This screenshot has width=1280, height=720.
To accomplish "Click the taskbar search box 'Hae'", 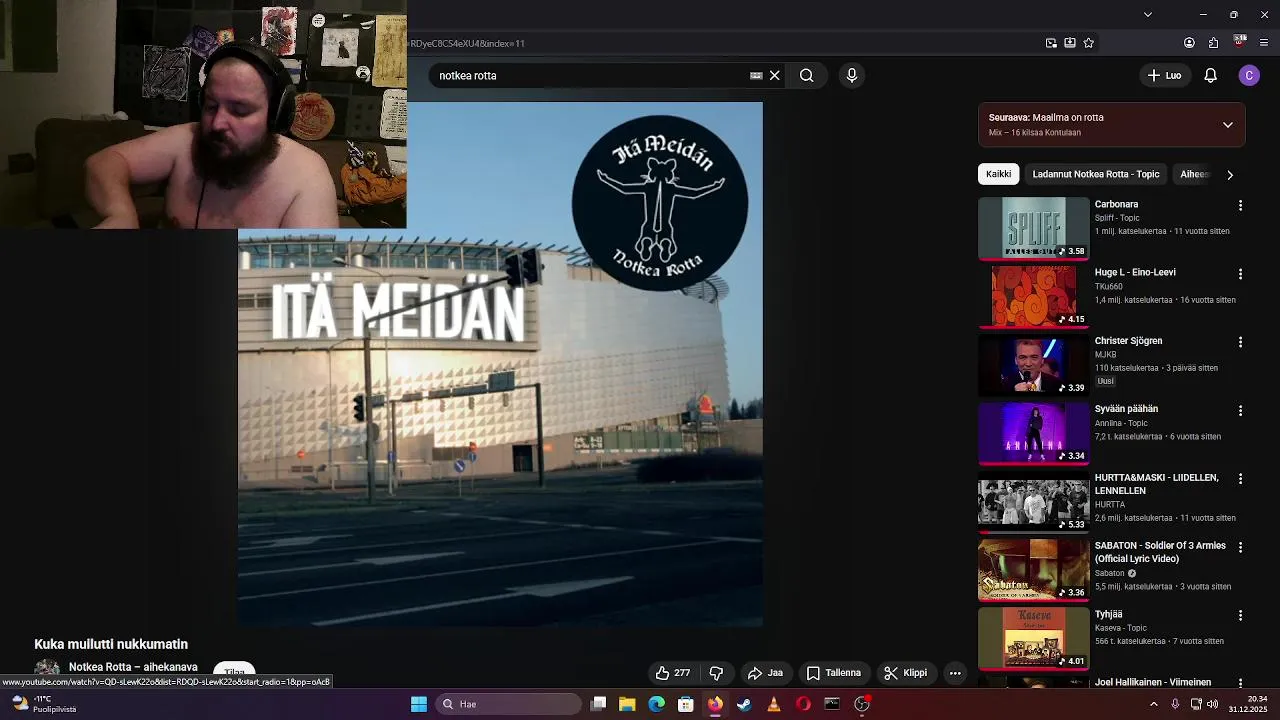I will [509, 704].
